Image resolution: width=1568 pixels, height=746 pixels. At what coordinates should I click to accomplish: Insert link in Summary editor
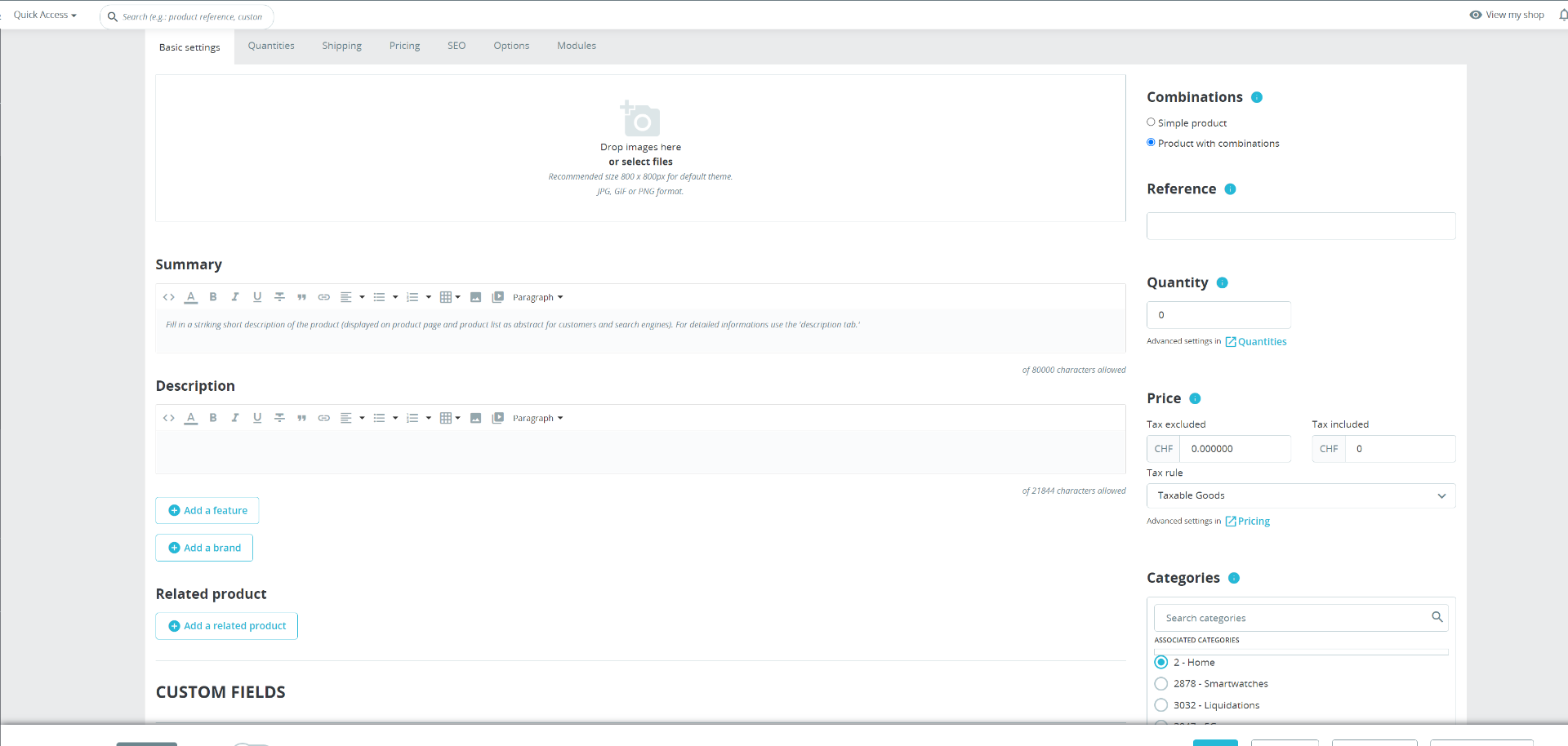[324, 297]
